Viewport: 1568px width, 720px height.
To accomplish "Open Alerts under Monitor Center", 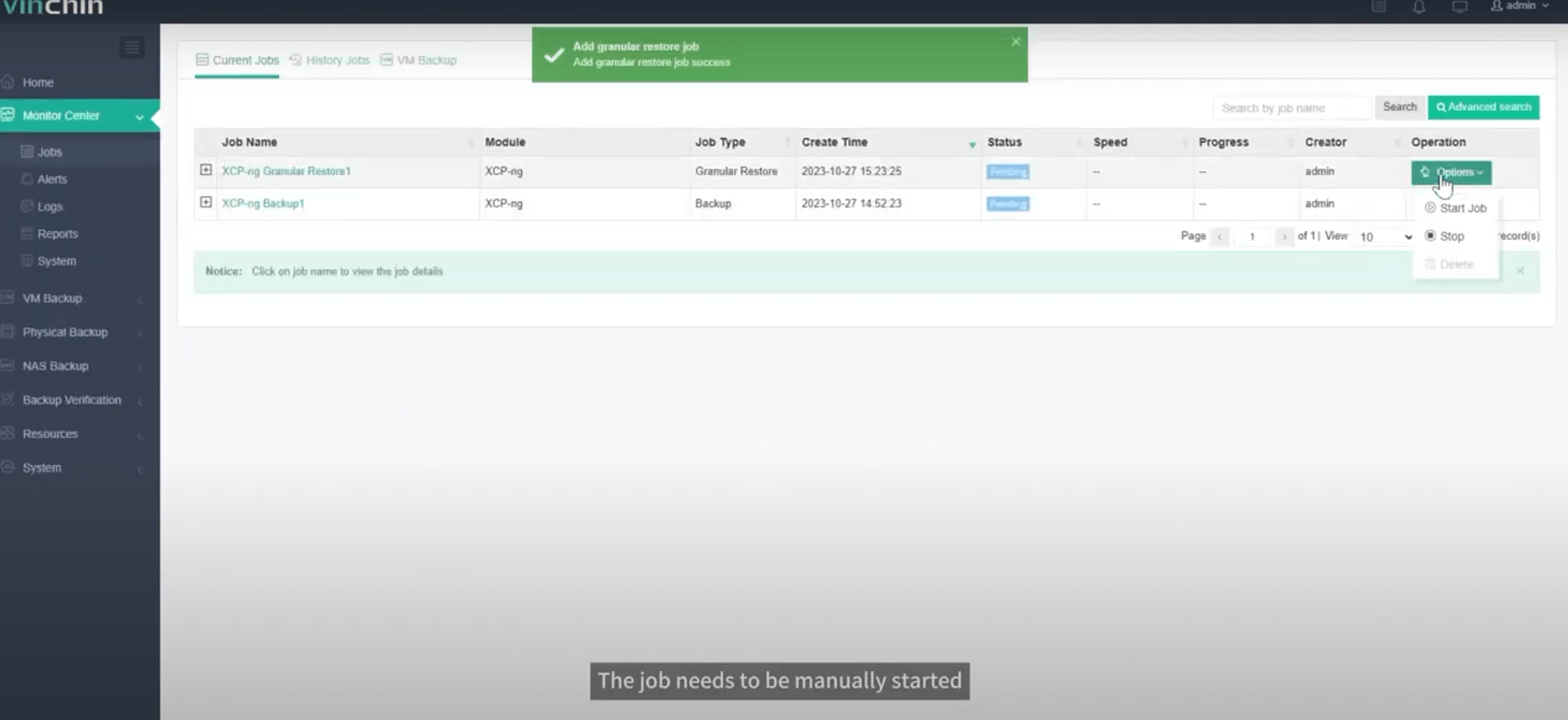I will coord(52,179).
